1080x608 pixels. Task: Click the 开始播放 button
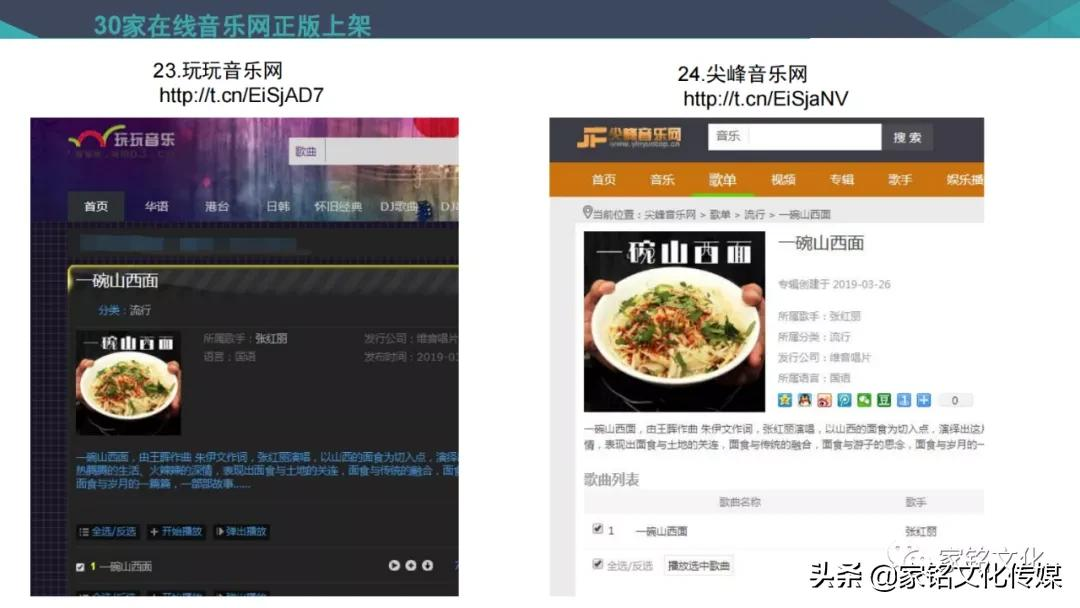(175, 531)
